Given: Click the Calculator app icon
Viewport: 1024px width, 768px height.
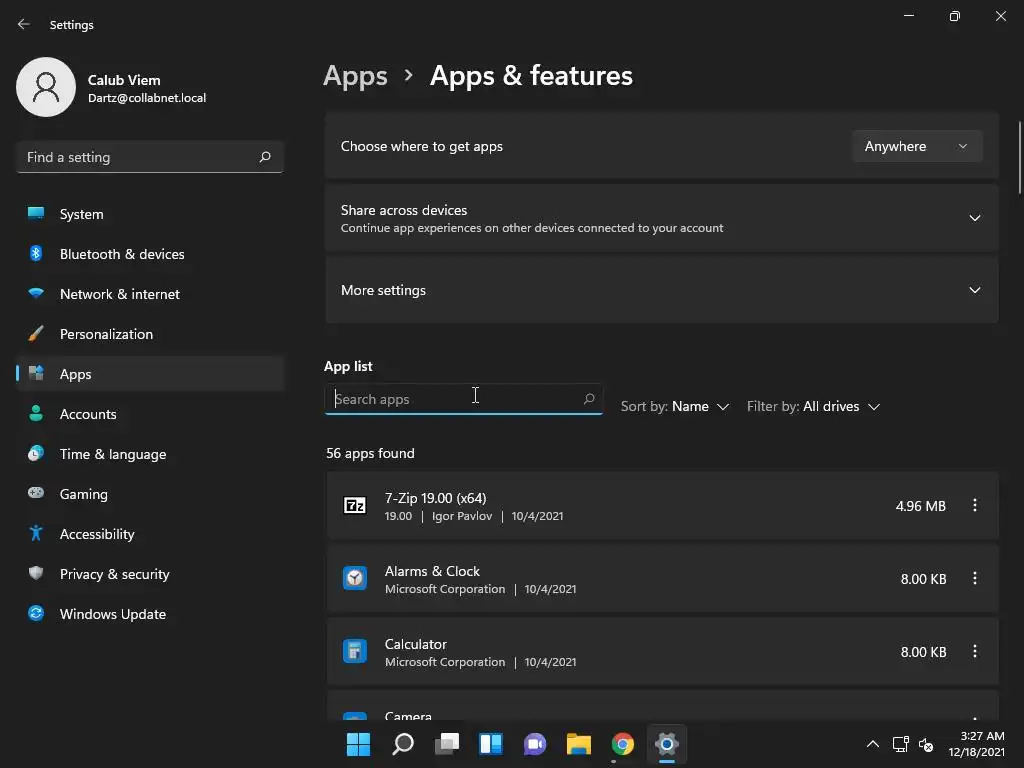Looking at the screenshot, I should tap(355, 652).
